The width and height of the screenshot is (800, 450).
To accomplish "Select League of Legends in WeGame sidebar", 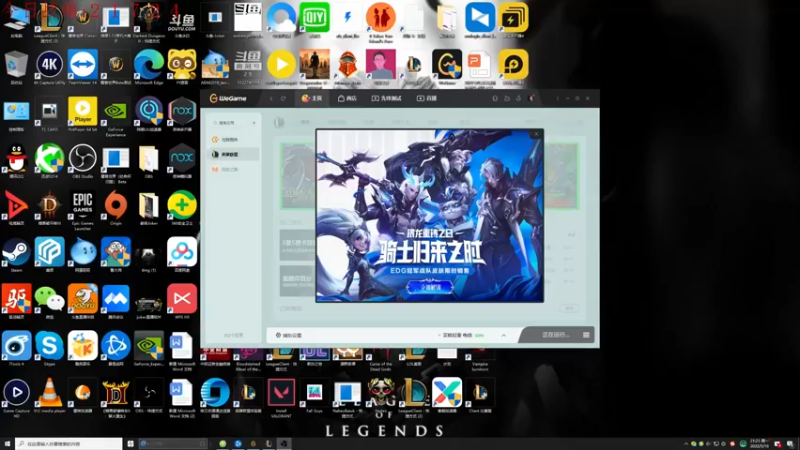I will pos(234,154).
